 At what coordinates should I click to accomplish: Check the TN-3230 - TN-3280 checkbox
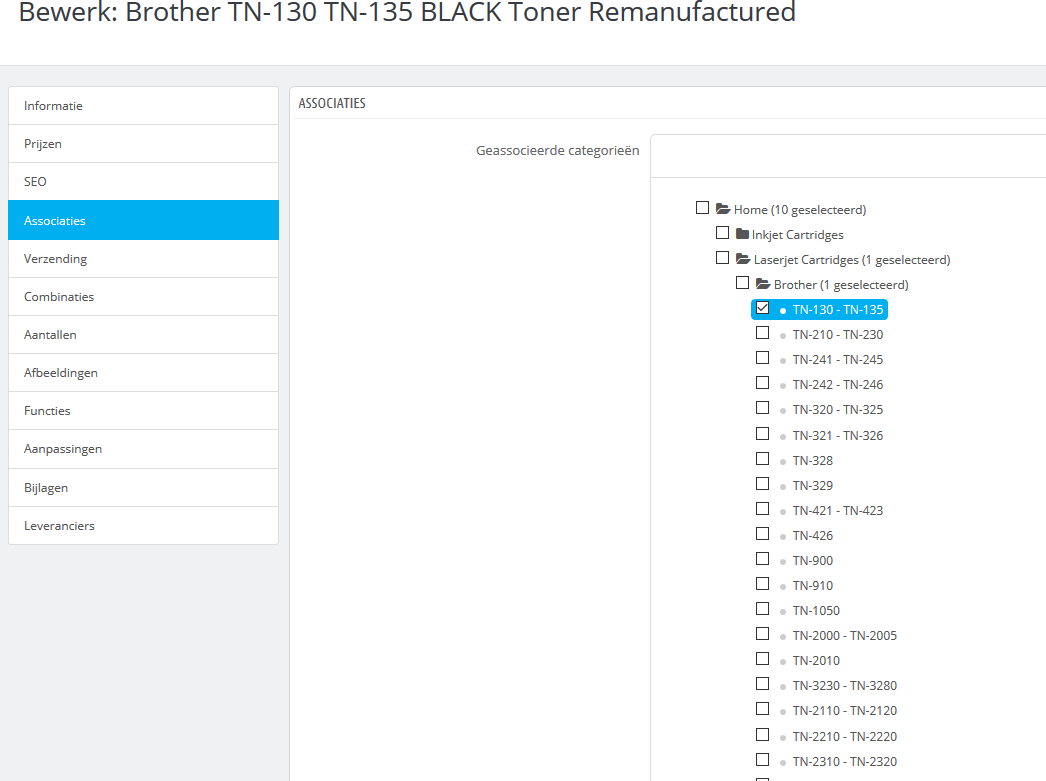(x=762, y=684)
